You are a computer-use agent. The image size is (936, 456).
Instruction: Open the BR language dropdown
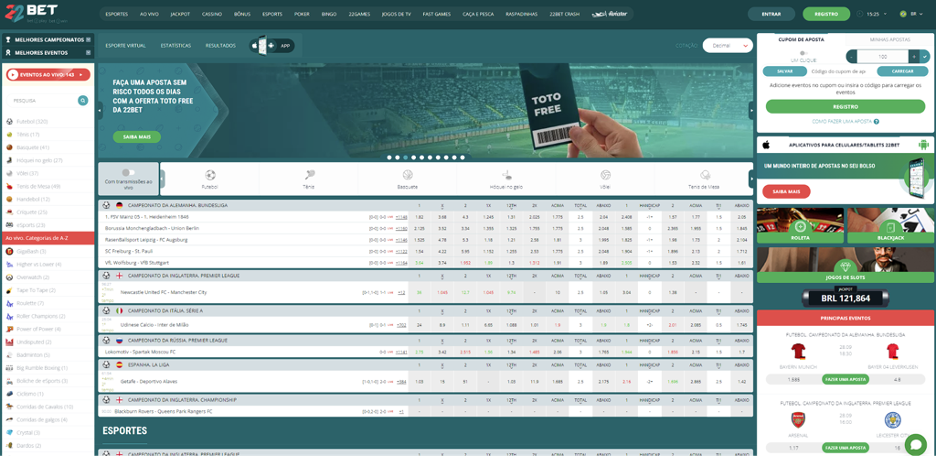click(913, 14)
